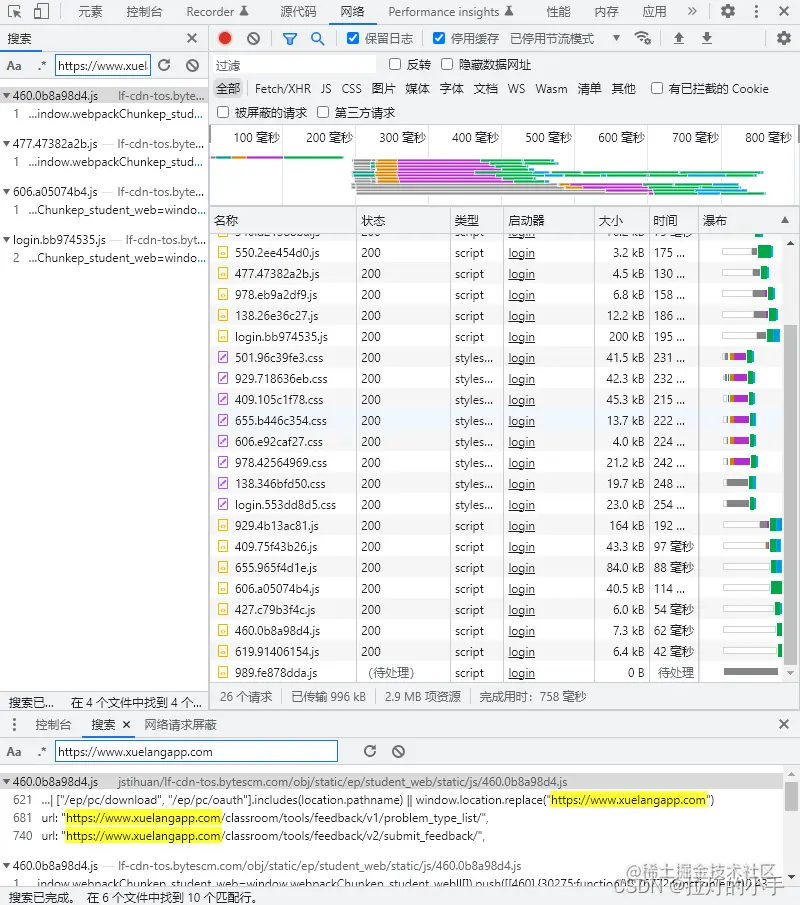The height and width of the screenshot is (905, 800).
Task: Collapse 477.47382a2b.js search result
Action: (x=6, y=144)
